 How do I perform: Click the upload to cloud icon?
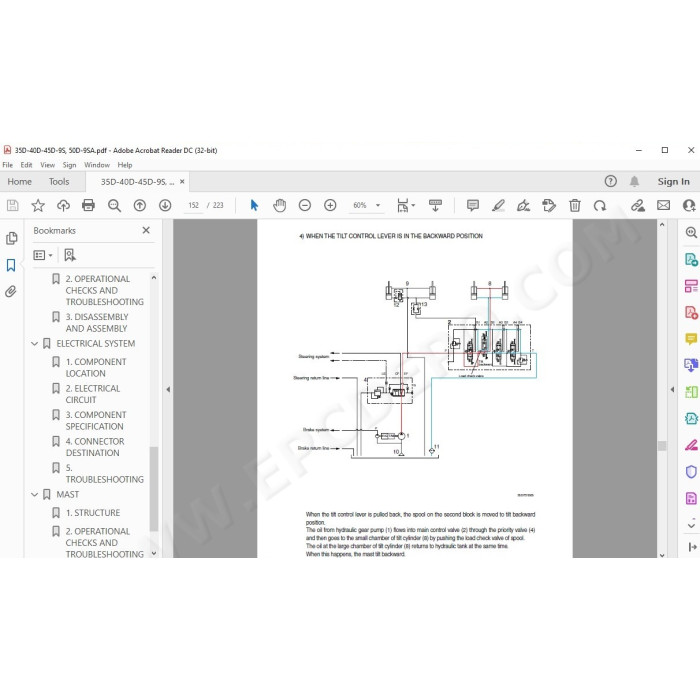coord(63,205)
